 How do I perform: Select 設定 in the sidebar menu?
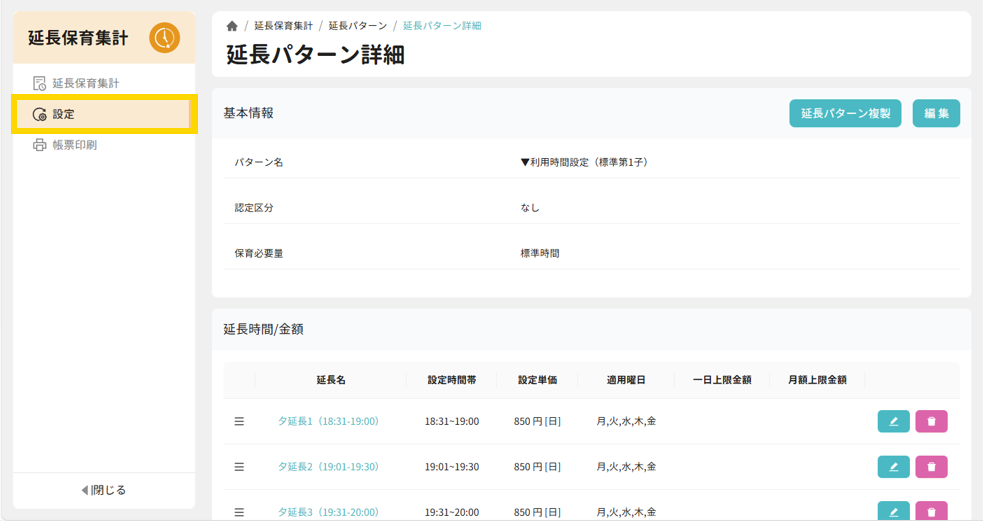click(x=63, y=114)
